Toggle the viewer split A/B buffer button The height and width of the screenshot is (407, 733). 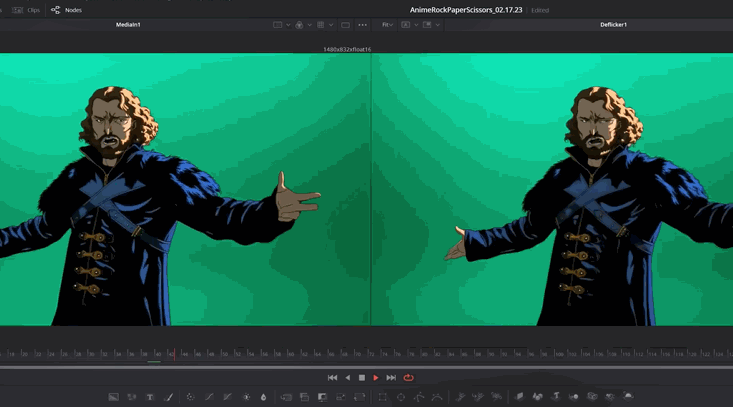pos(405,25)
